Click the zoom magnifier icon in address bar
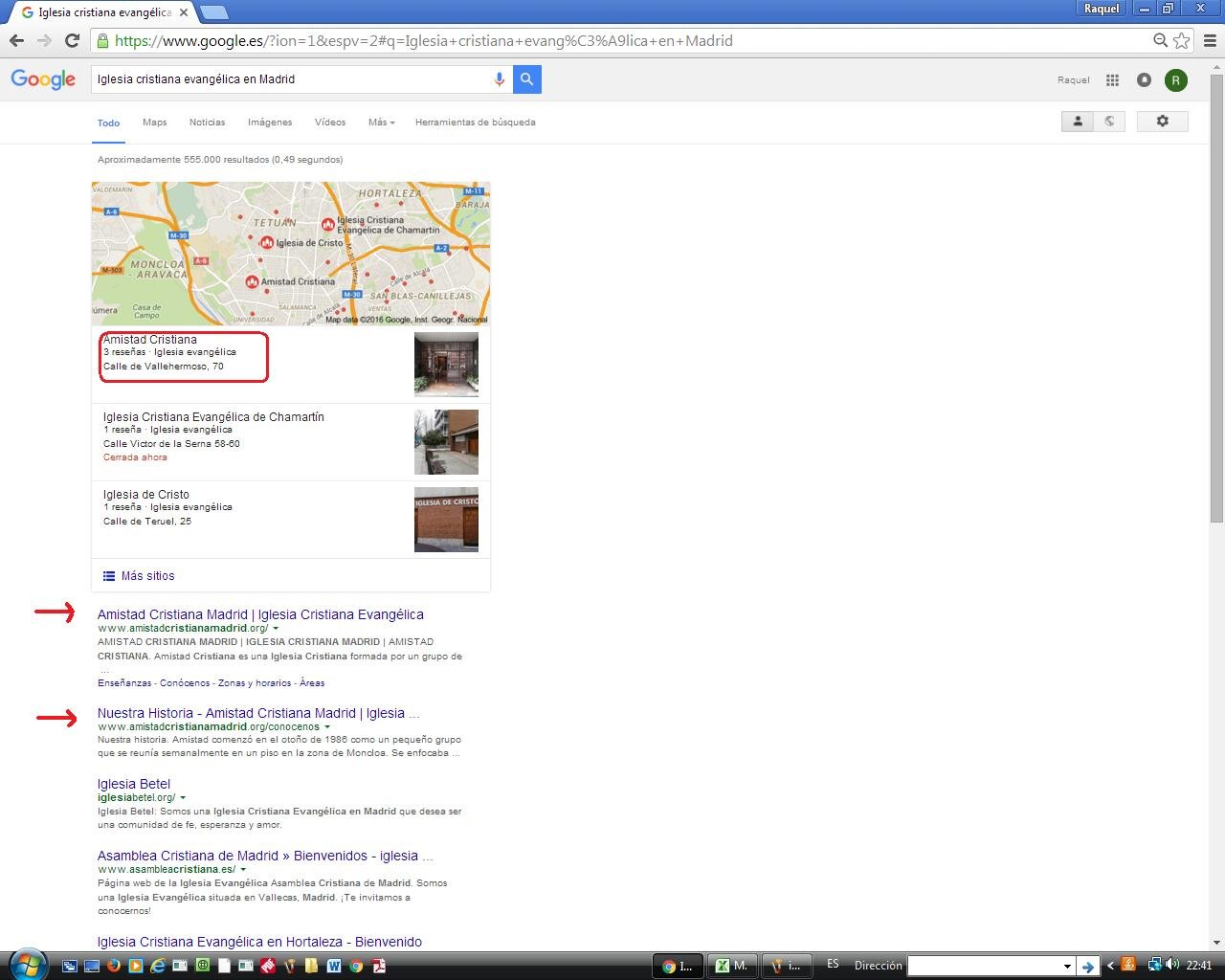The width and height of the screenshot is (1225, 980). point(1160,40)
